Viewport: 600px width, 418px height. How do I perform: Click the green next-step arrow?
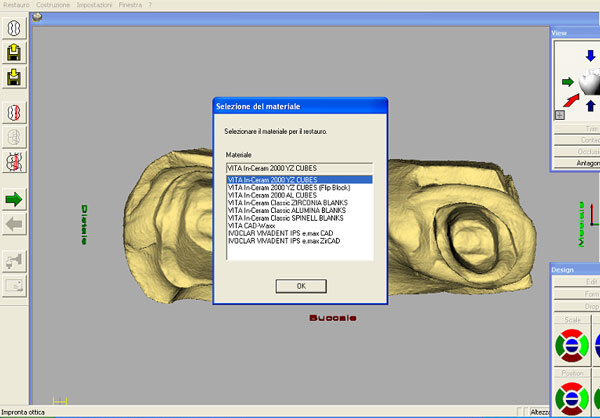[x=14, y=199]
